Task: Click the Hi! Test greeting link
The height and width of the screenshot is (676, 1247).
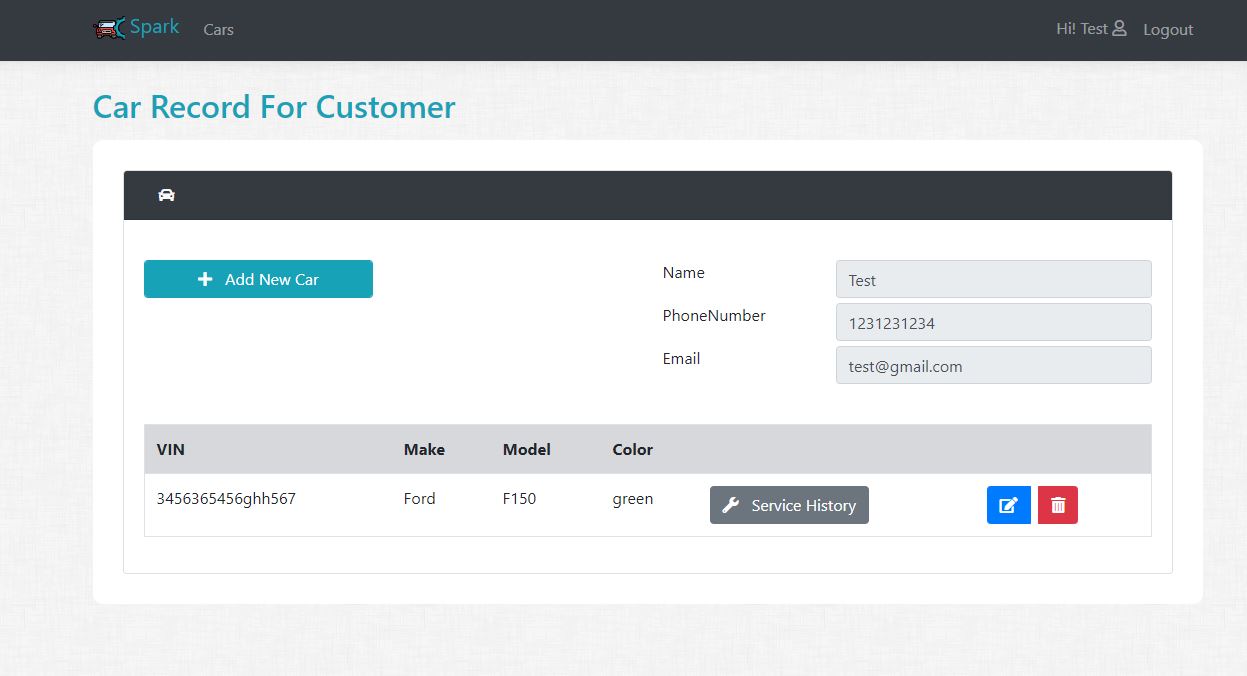Action: pos(1081,29)
